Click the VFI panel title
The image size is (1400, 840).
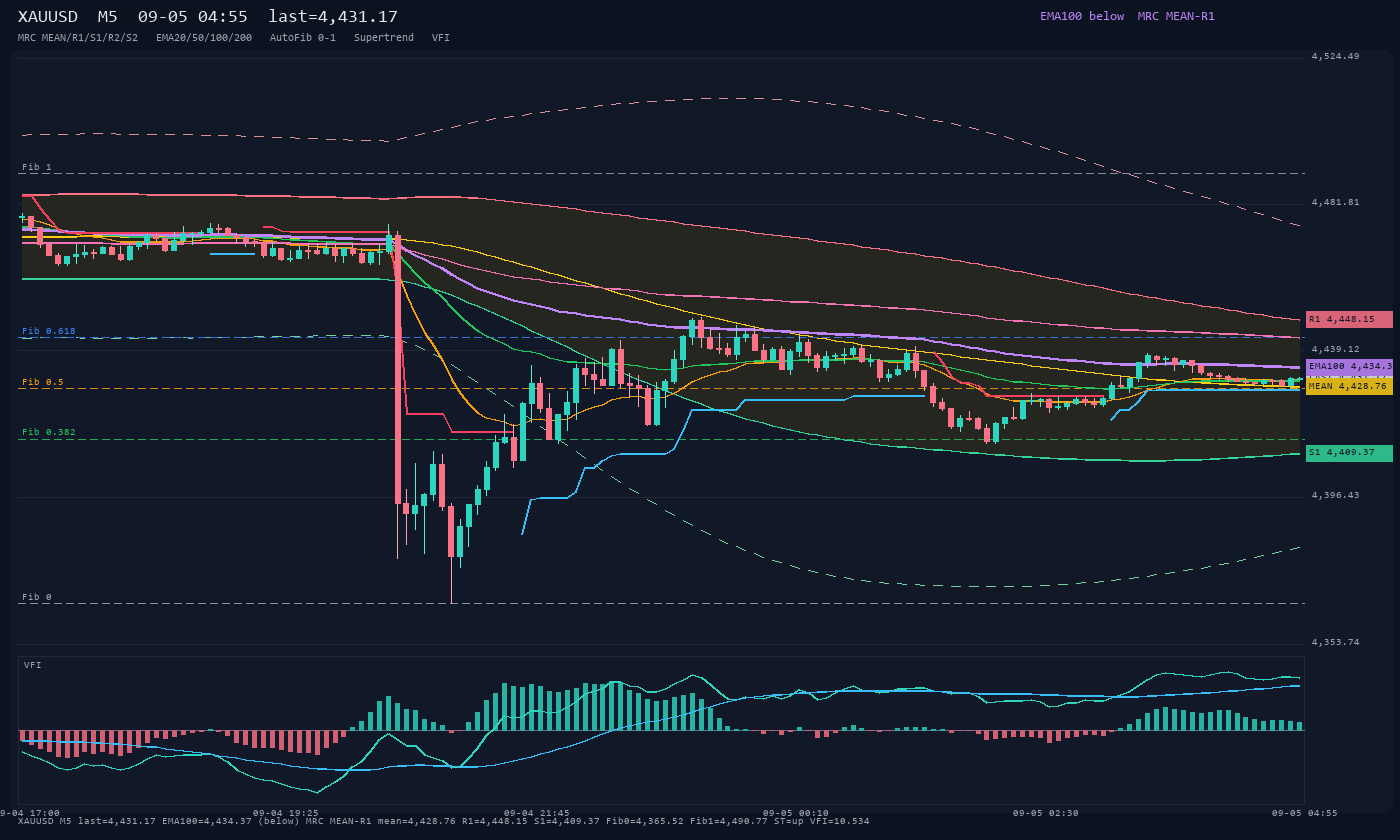pos(33,665)
